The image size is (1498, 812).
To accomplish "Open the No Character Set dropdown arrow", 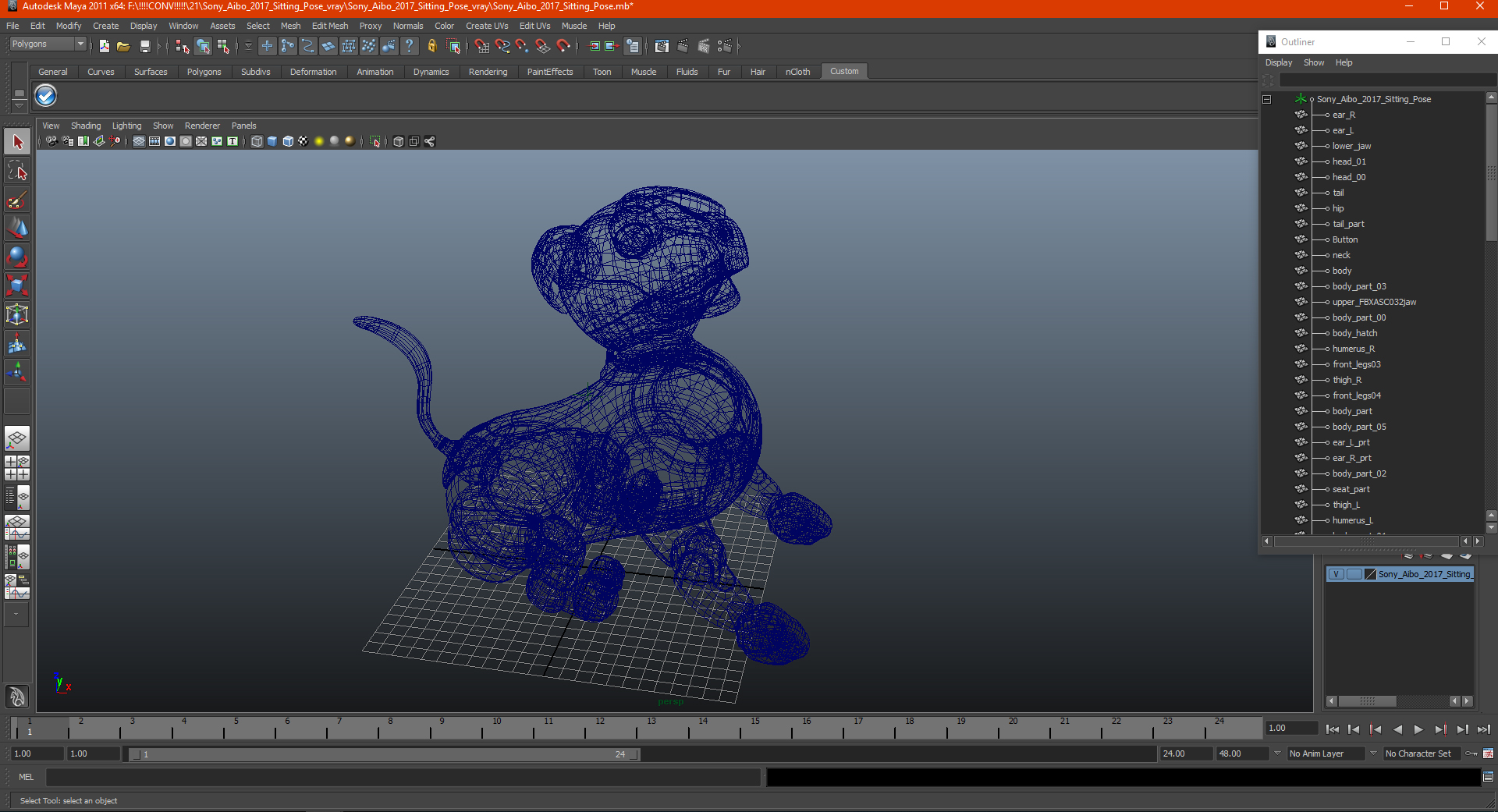I will [x=1374, y=753].
